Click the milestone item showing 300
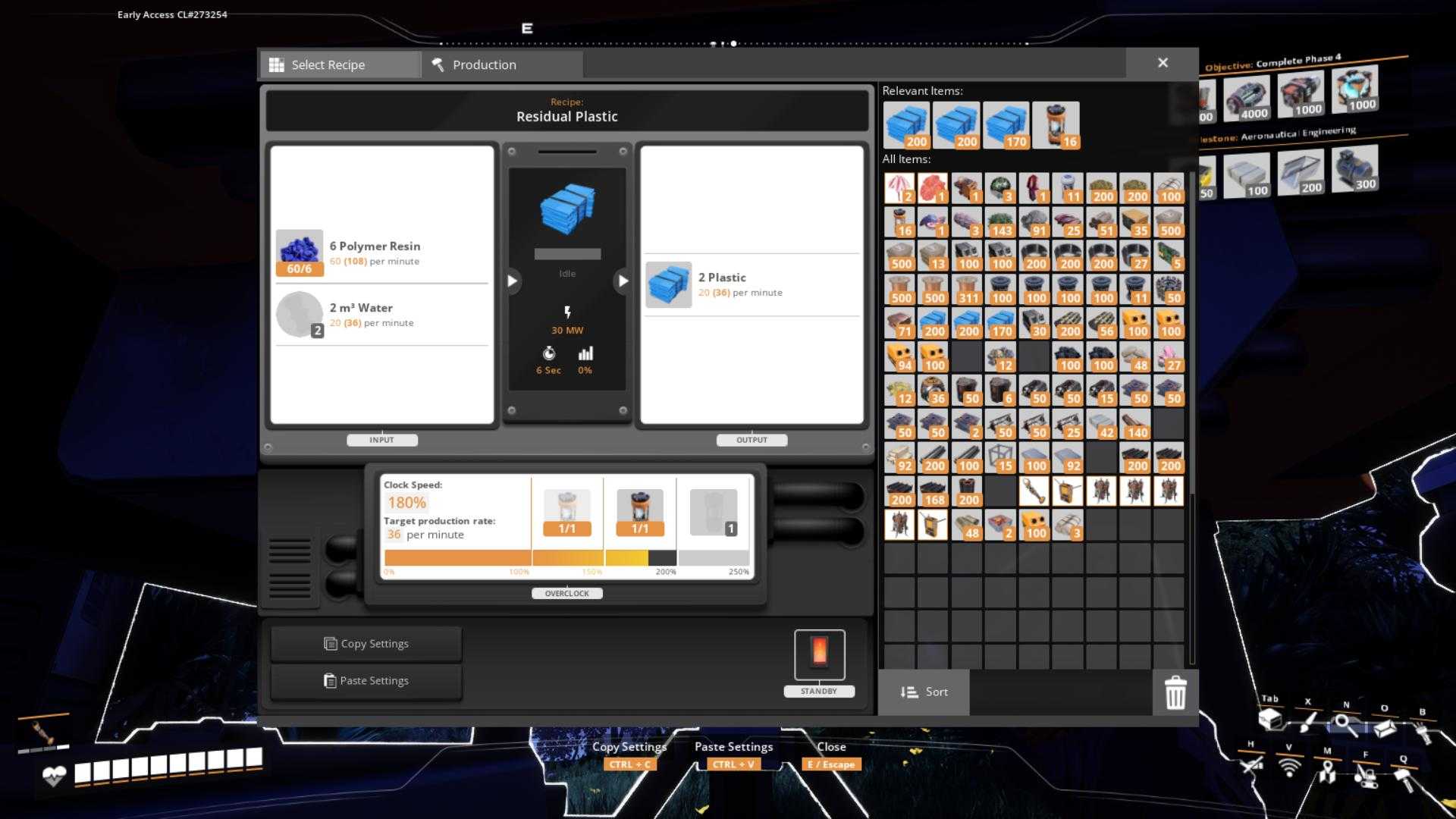Image resolution: width=1456 pixels, height=819 pixels. [x=1354, y=168]
